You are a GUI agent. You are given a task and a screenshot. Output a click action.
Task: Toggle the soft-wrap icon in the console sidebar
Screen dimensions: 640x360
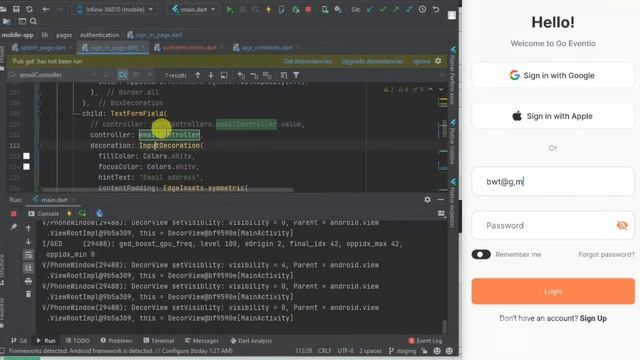(28, 255)
